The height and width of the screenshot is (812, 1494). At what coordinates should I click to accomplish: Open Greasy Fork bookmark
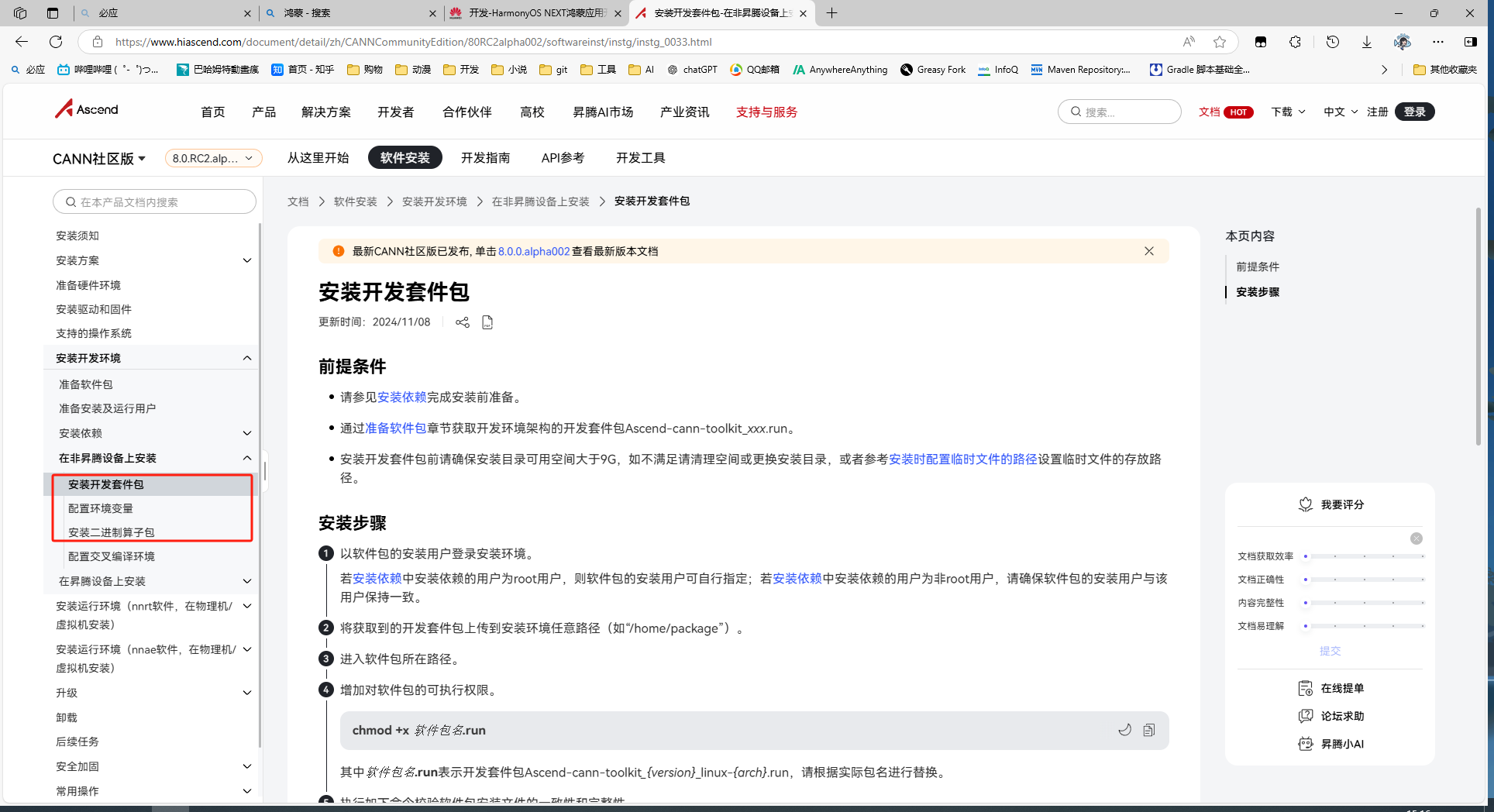coord(933,70)
